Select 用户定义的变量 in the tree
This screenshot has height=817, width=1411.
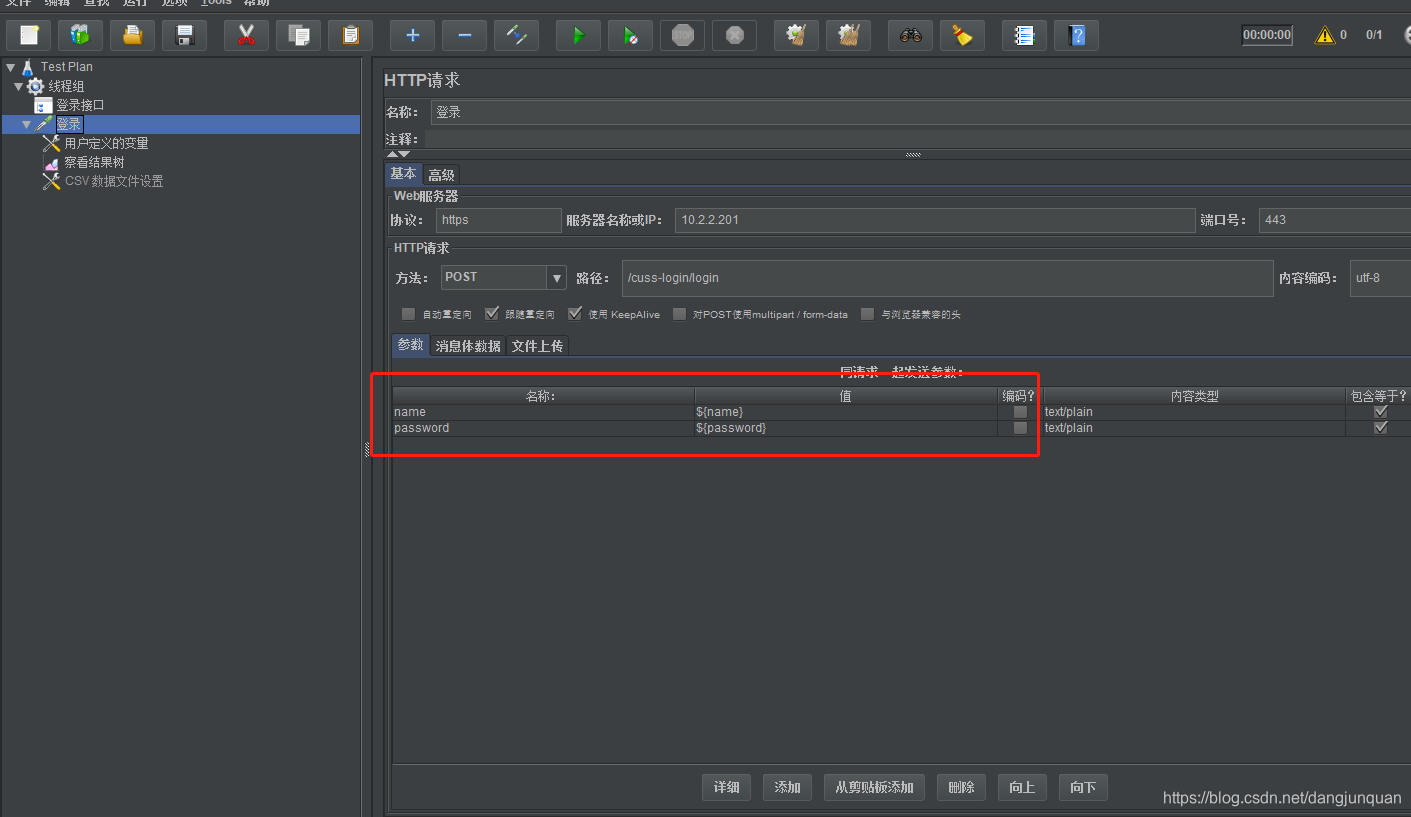pos(107,143)
